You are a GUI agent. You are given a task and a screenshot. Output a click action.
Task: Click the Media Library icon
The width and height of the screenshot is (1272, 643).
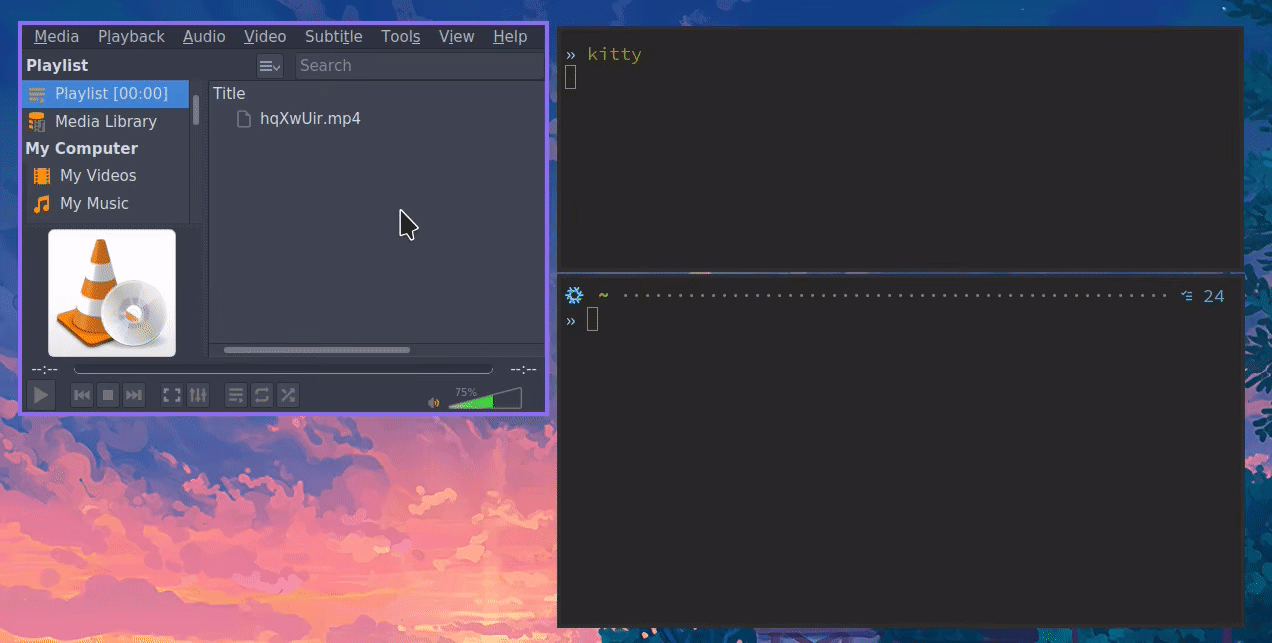pyautogui.click(x=37, y=122)
